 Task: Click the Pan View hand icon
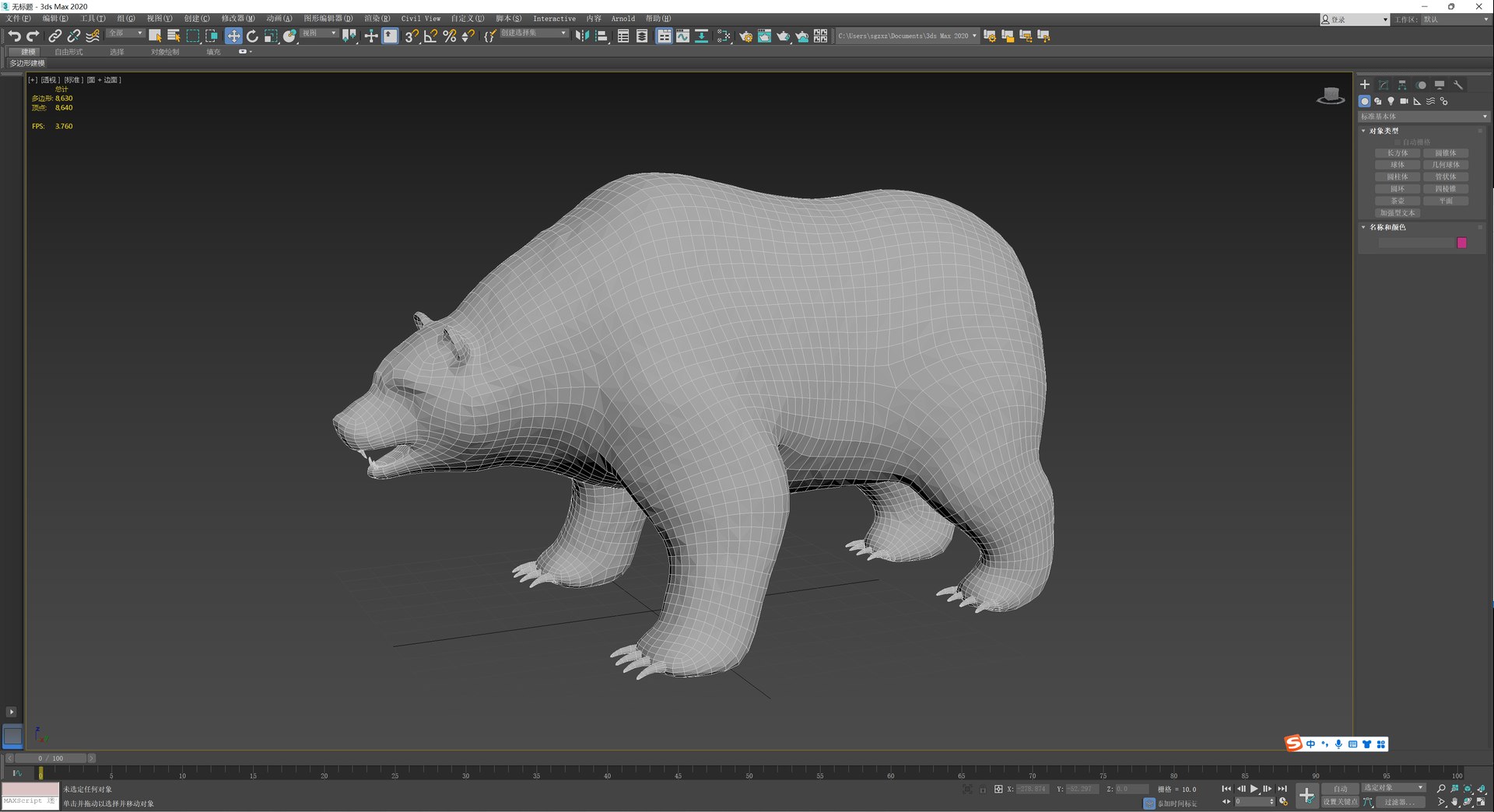click(1454, 802)
